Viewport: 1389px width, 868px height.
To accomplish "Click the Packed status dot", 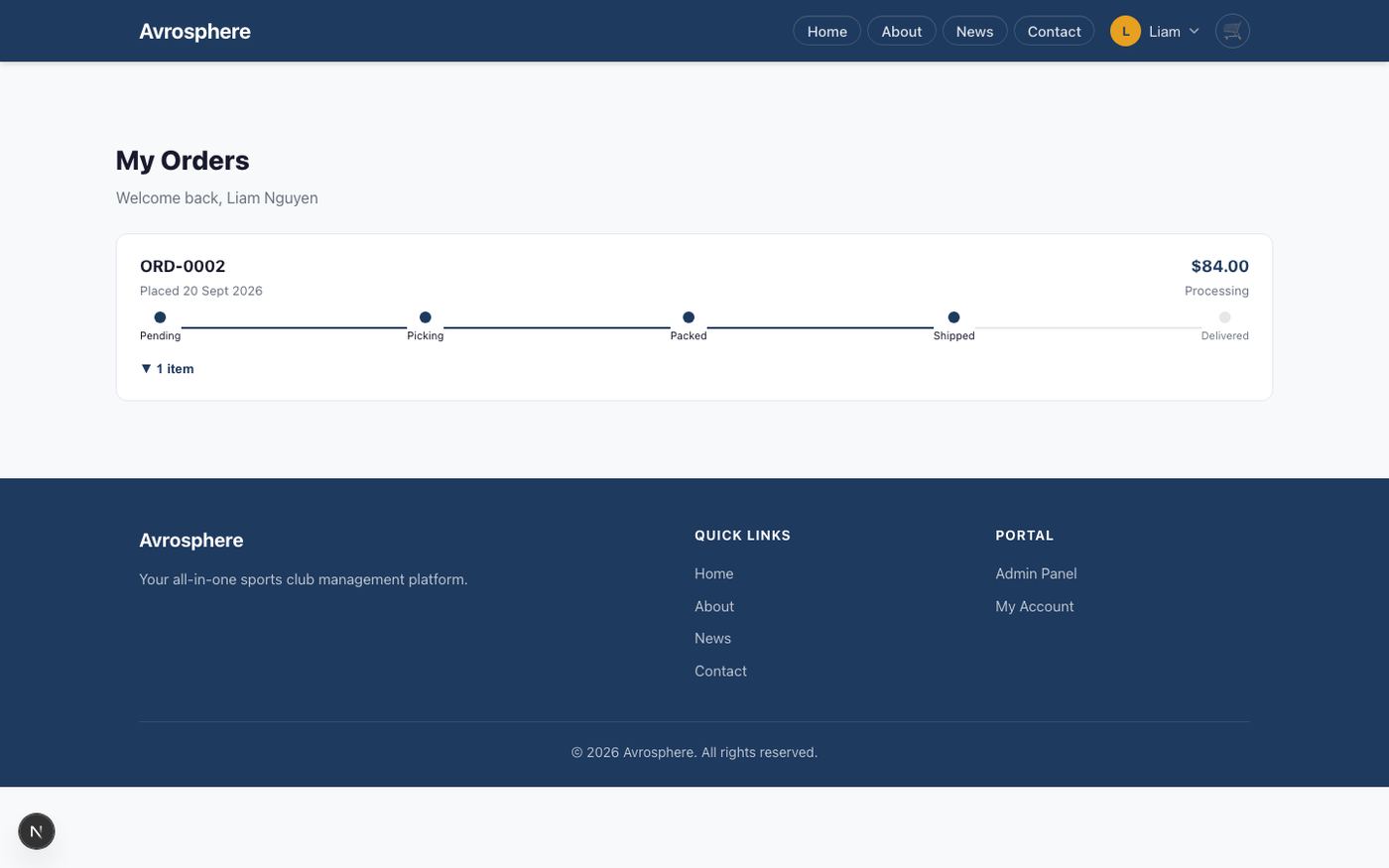I will pos(689,317).
